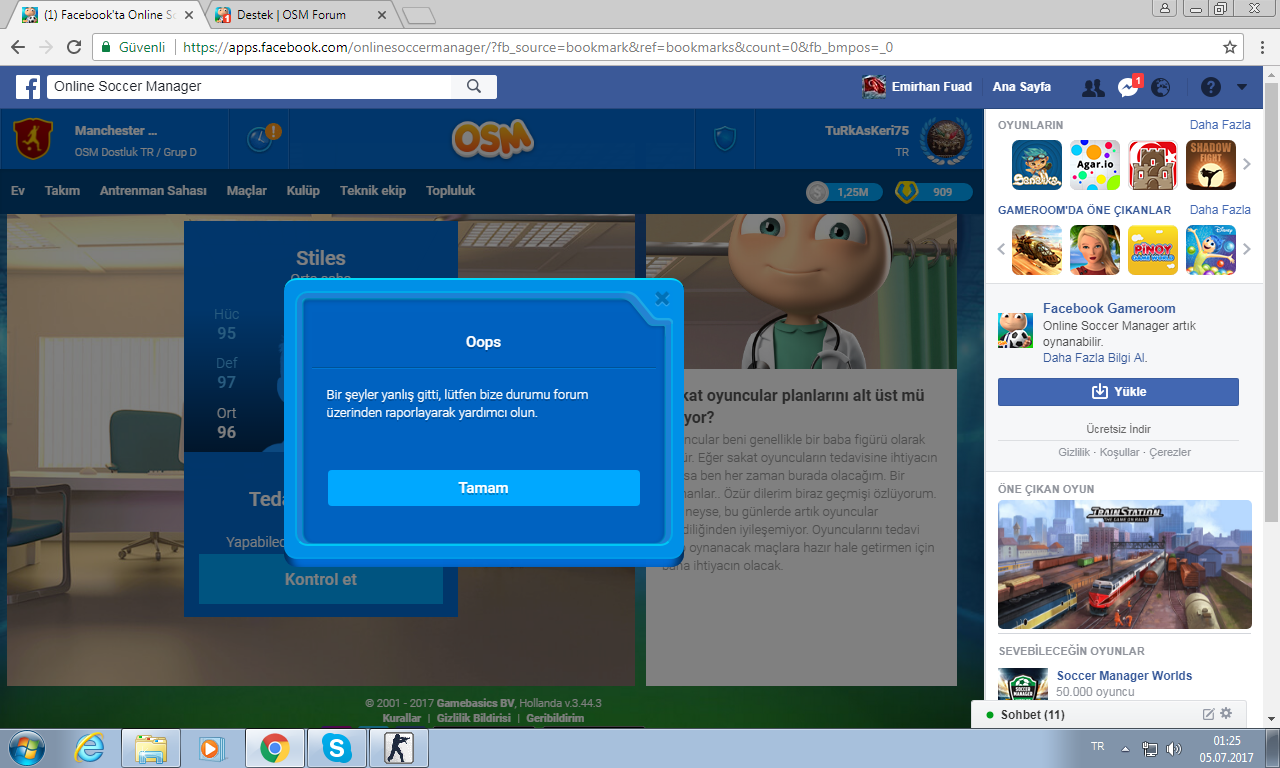Click the Tamam button
Screen dimensions: 1280x768
(484, 488)
